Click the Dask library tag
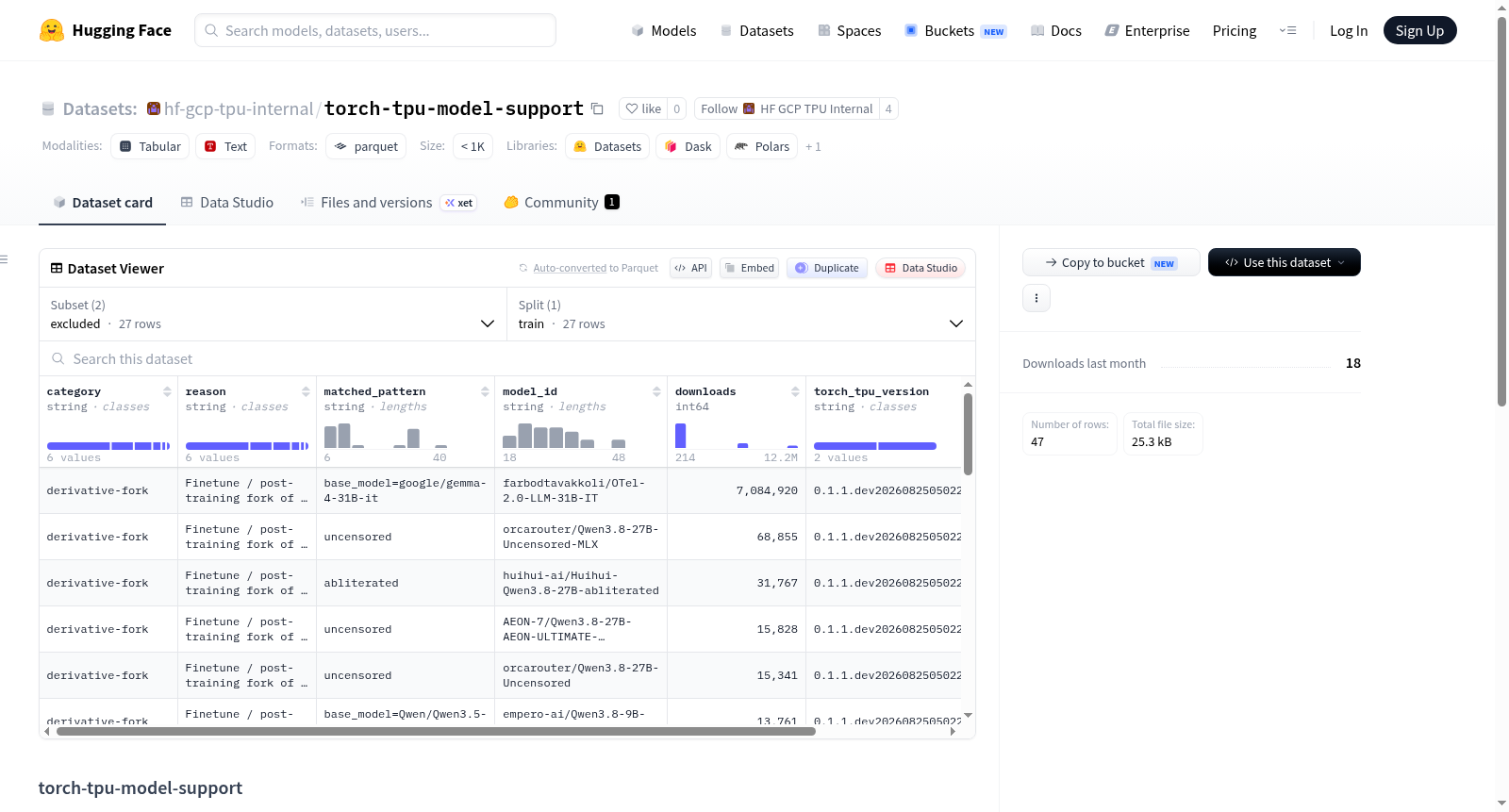 click(688, 146)
